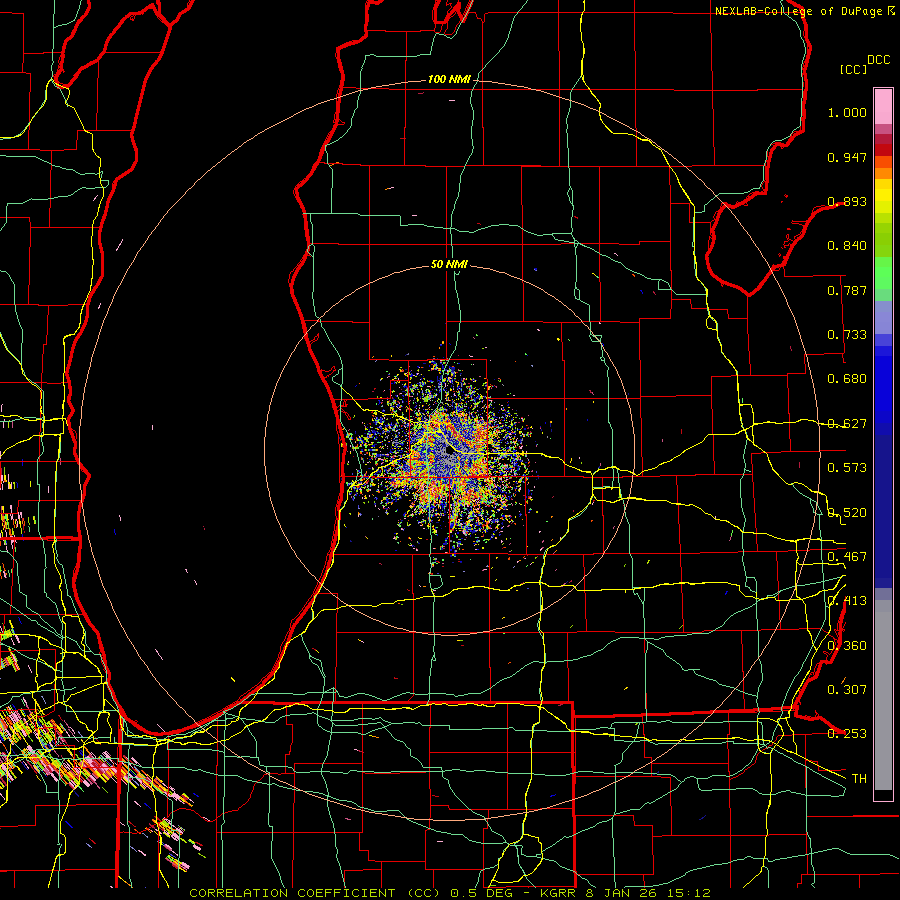Select the 1.000 value on the legend
900x900 pixels.
pyautogui.click(x=847, y=112)
